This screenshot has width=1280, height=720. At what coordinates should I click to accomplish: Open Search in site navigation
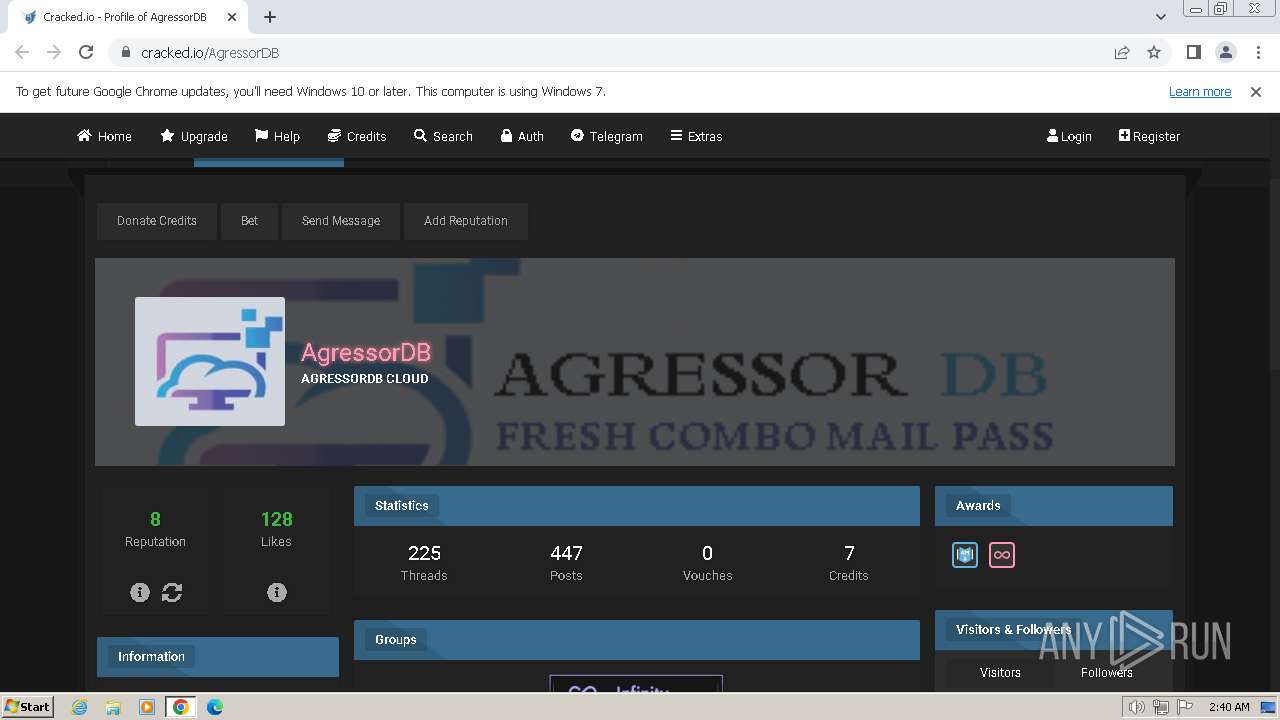[x=443, y=136]
